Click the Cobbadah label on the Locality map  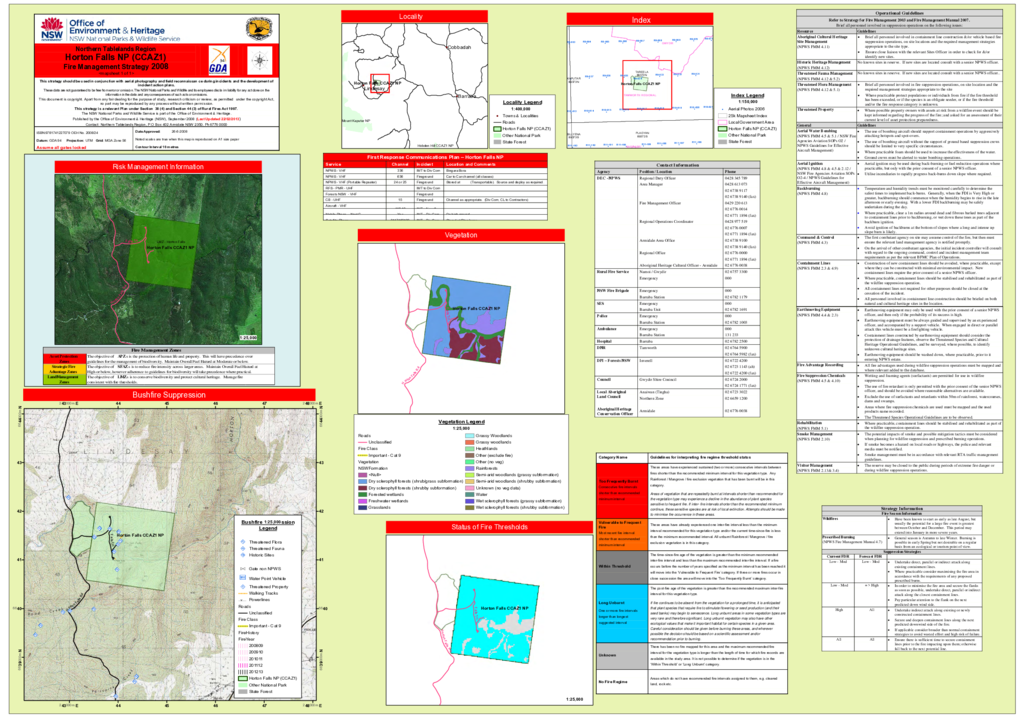(x=459, y=47)
